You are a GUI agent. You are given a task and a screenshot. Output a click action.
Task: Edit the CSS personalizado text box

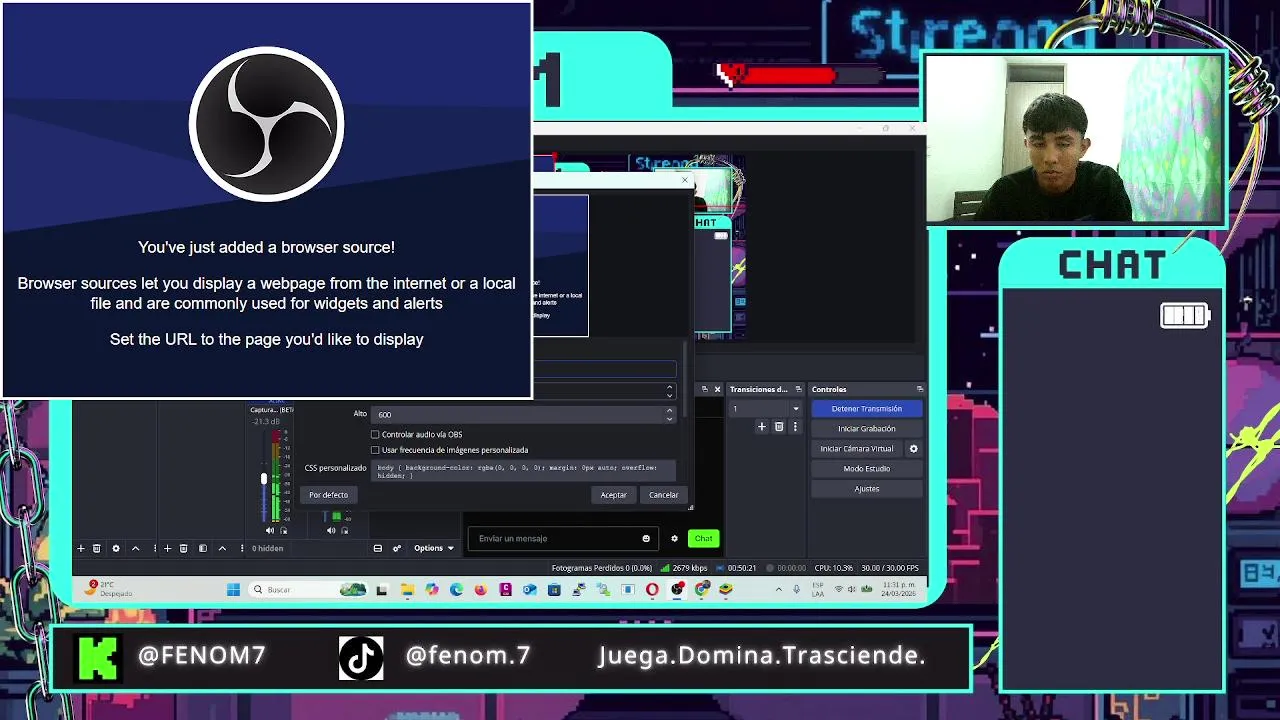[524, 471]
